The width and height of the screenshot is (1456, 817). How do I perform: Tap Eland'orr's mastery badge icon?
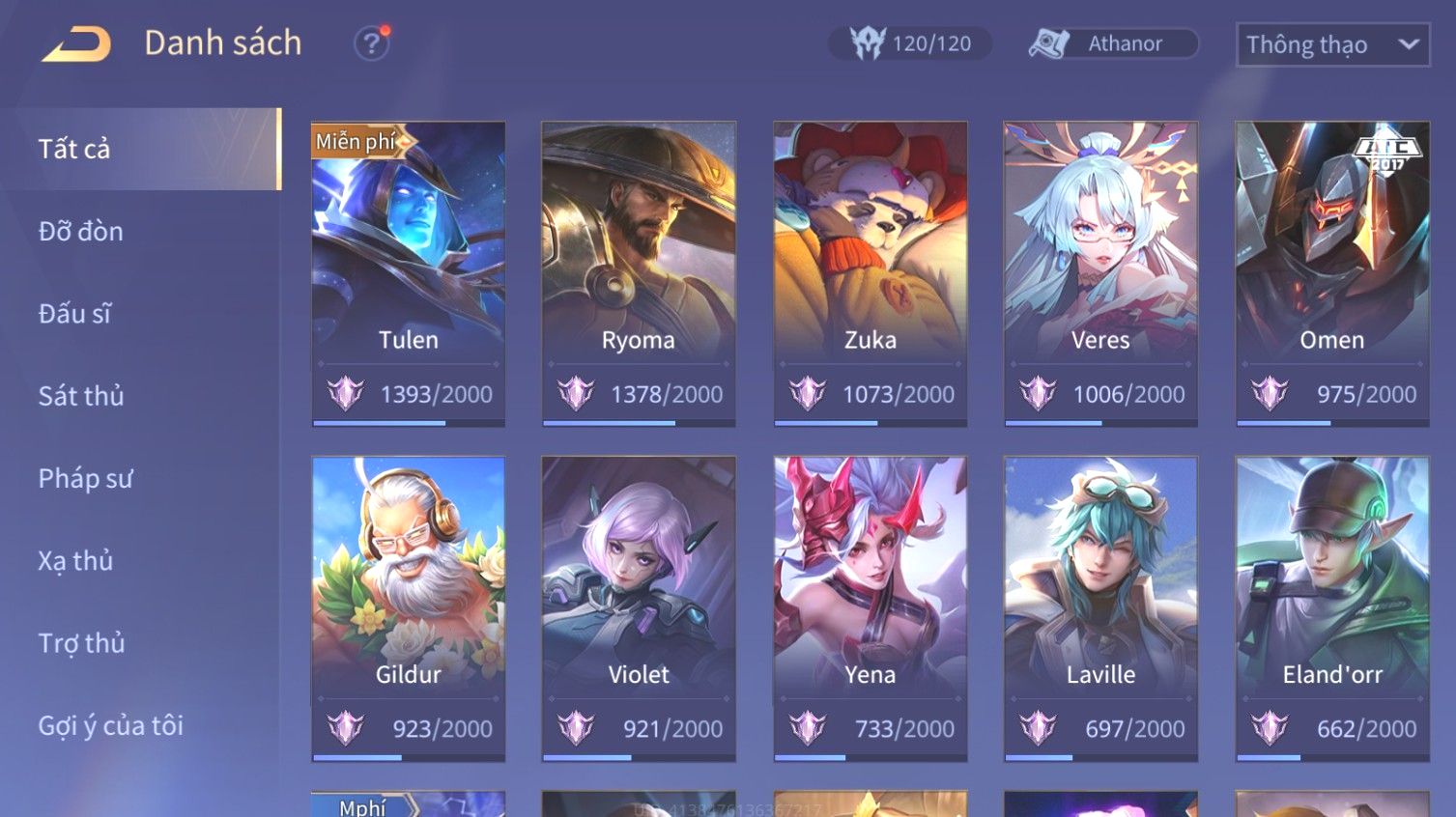[x=1270, y=727]
